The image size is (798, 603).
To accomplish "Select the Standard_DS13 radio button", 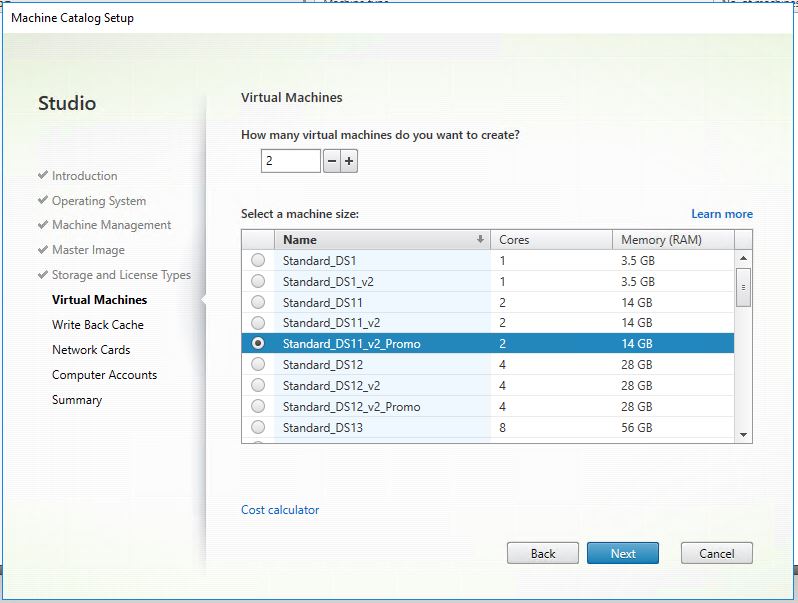I will (x=258, y=428).
